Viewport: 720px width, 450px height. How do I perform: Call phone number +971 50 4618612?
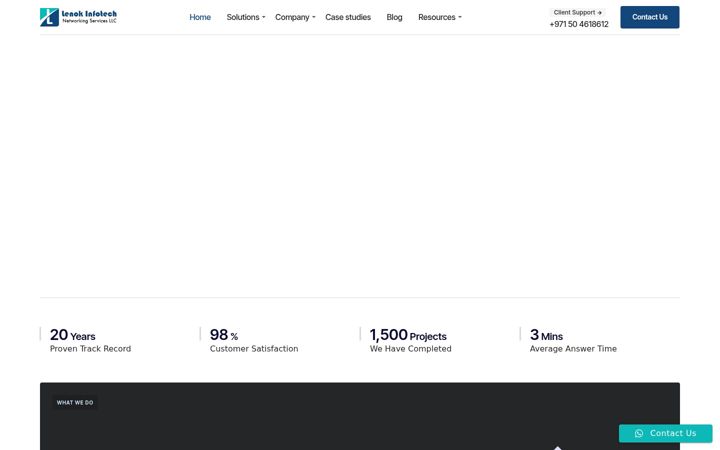(x=579, y=24)
